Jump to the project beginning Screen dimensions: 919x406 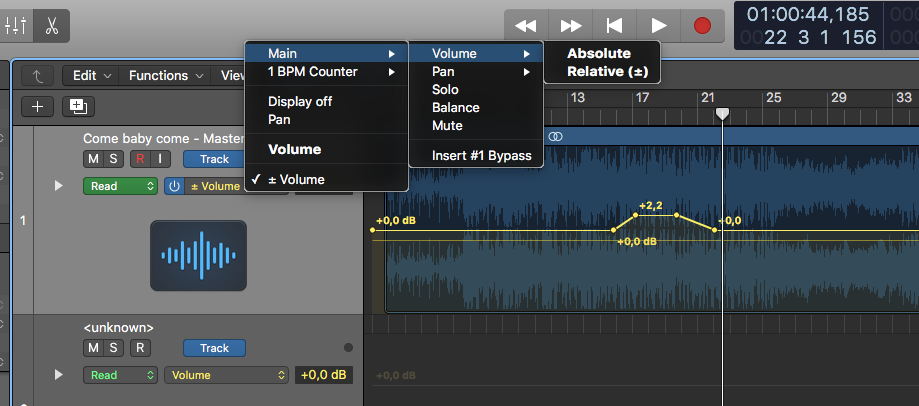coord(615,25)
